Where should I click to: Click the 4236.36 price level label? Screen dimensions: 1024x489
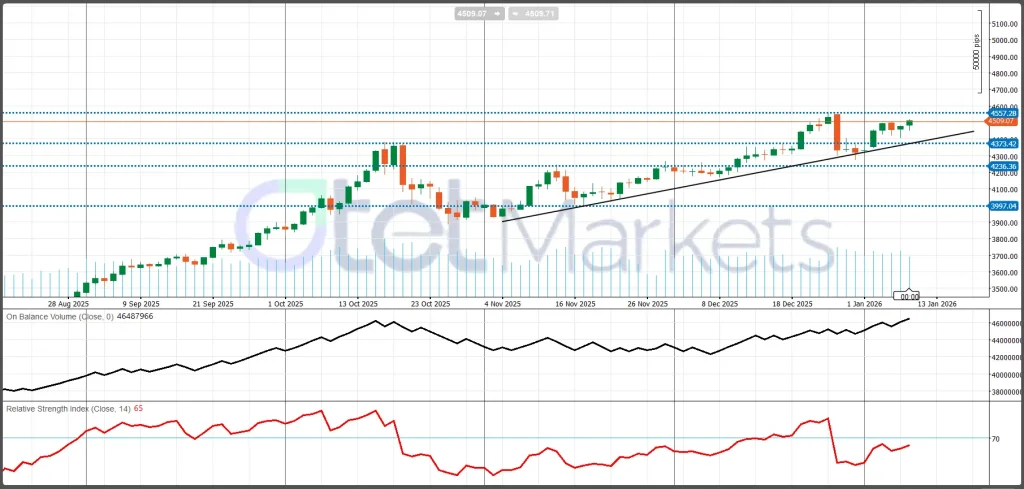pyautogui.click(x=1002, y=166)
